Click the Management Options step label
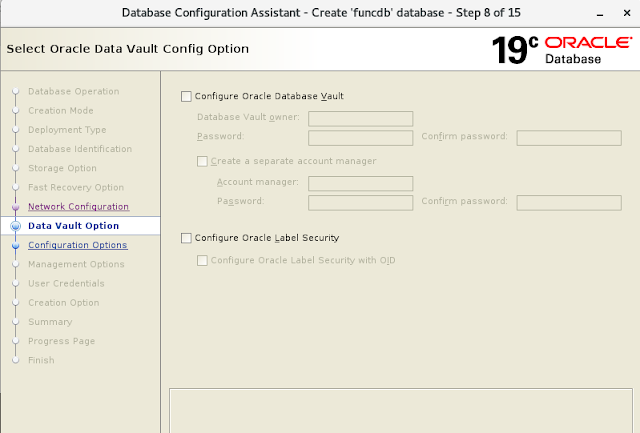 (76, 264)
